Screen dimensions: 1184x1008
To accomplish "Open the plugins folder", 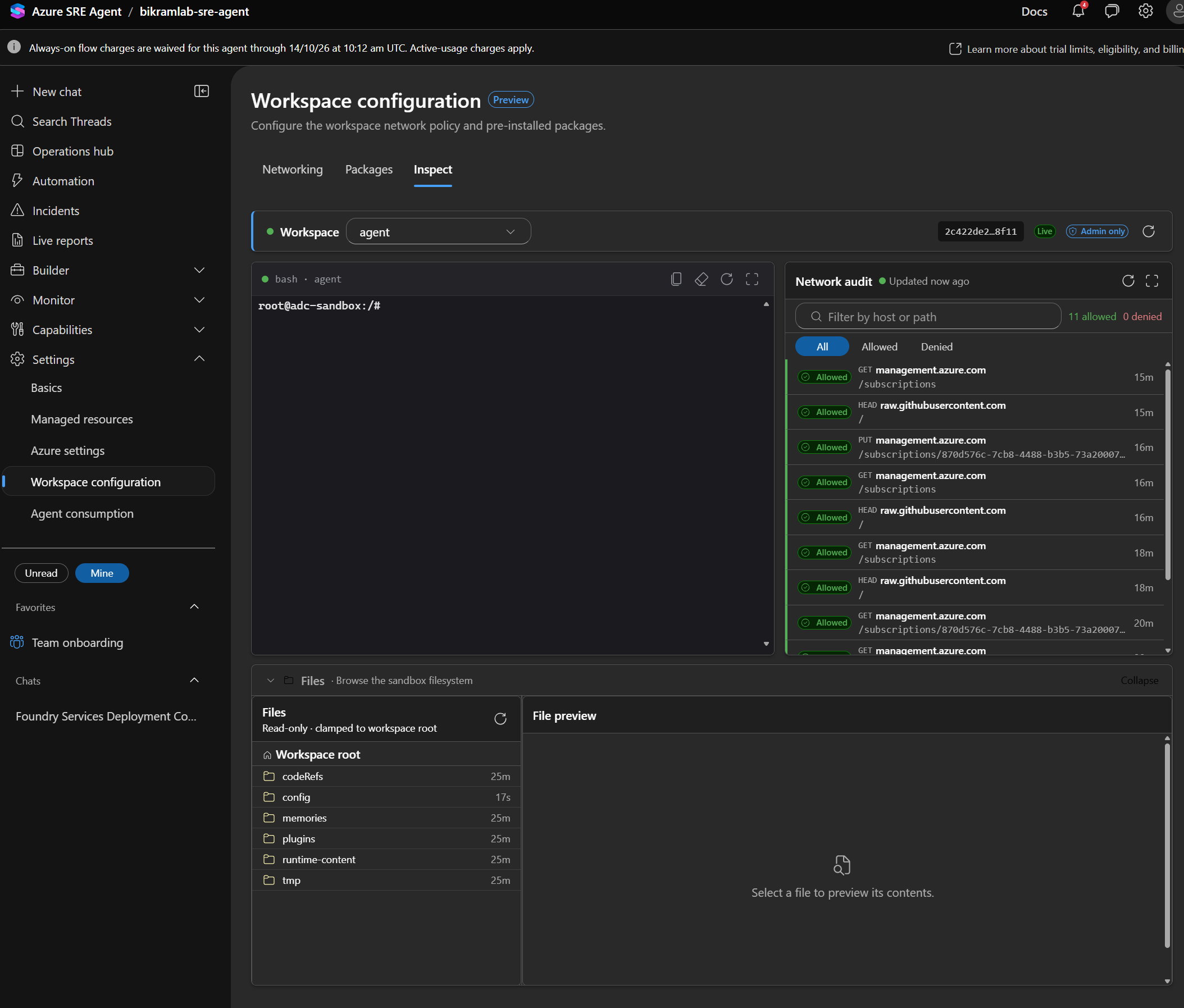I will 386,839.
